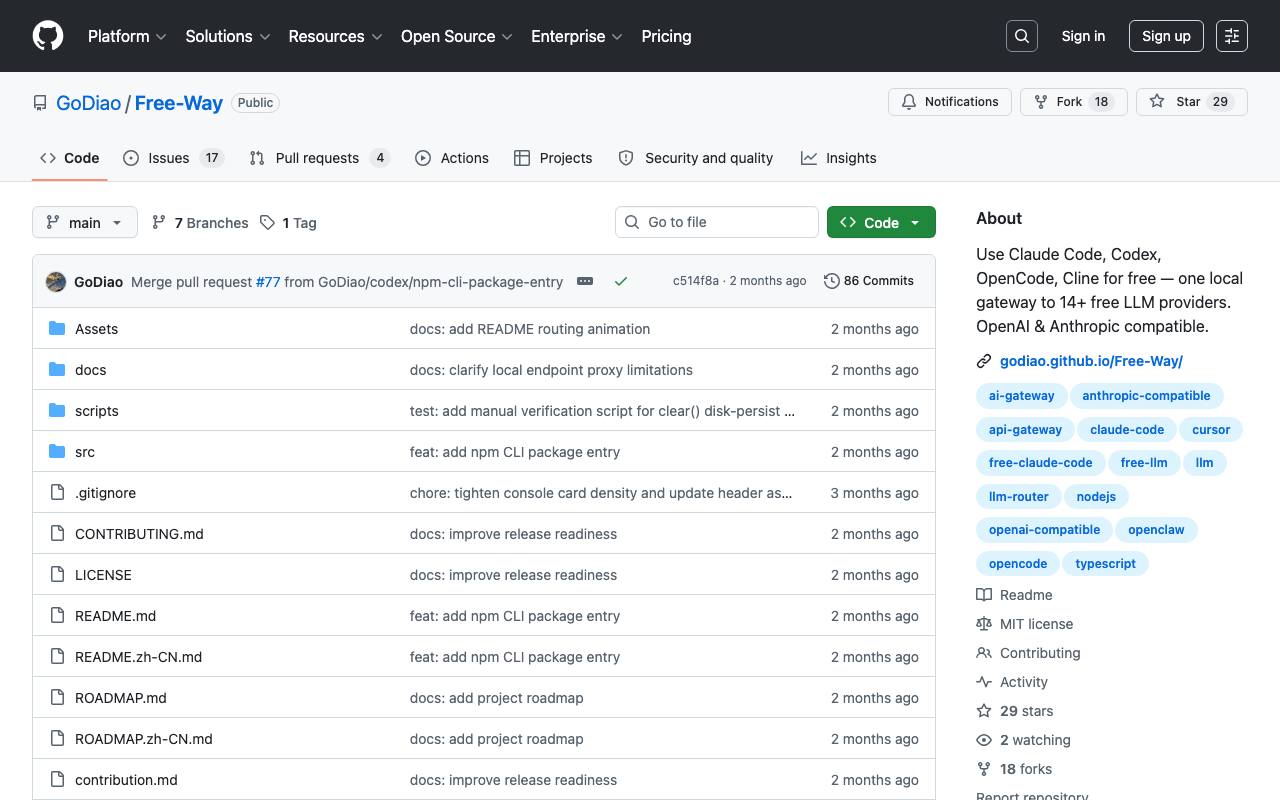Open the 7 Branches link
Screen dimensions: 1280x800
click(200, 223)
